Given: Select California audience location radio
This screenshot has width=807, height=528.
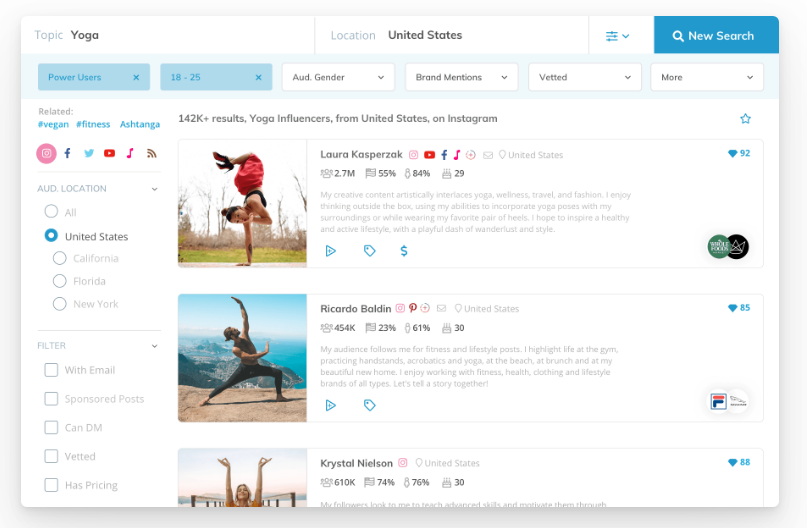Looking at the screenshot, I should click(60, 258).
